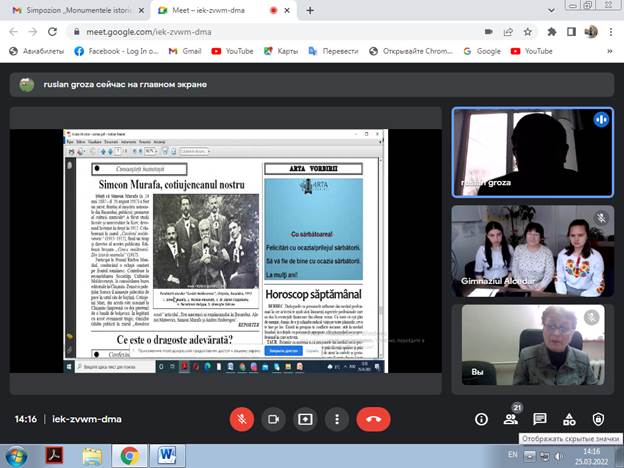624x468 pixels.
Task: Open the YouTube bookmark after Gmail
Action: [x=232, y=51]
